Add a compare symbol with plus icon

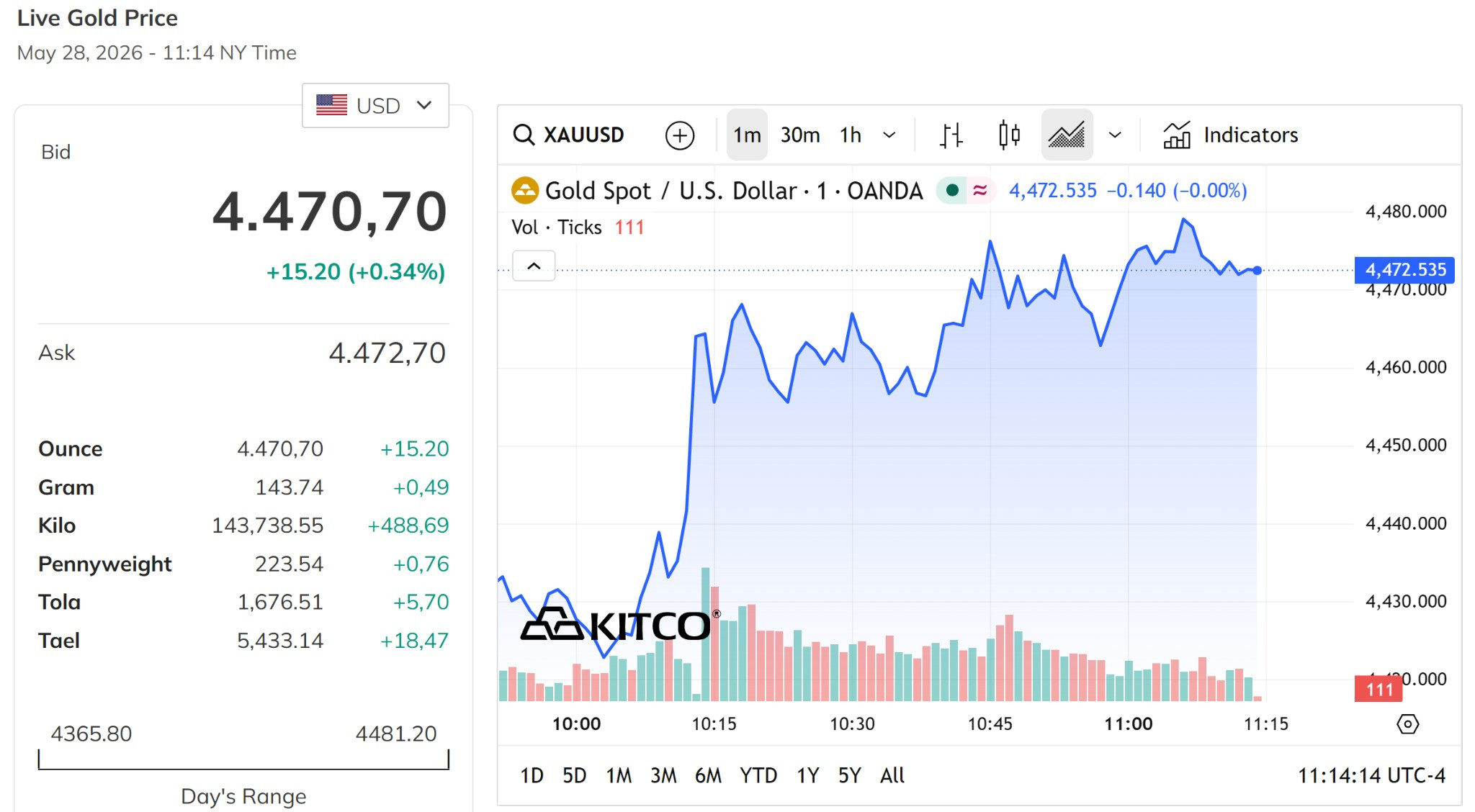coord(679,135)
